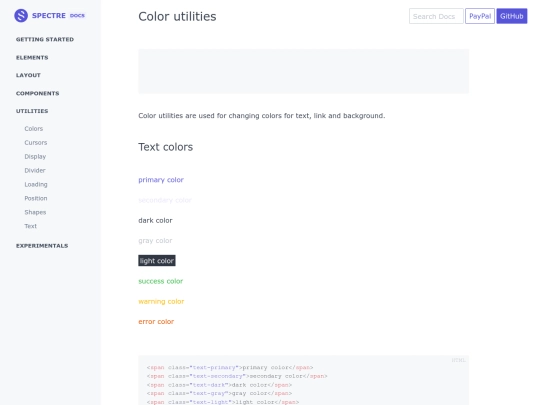540x405 pixels.
Task: Select the Text sidebar link
Action: tap(31, 226)
